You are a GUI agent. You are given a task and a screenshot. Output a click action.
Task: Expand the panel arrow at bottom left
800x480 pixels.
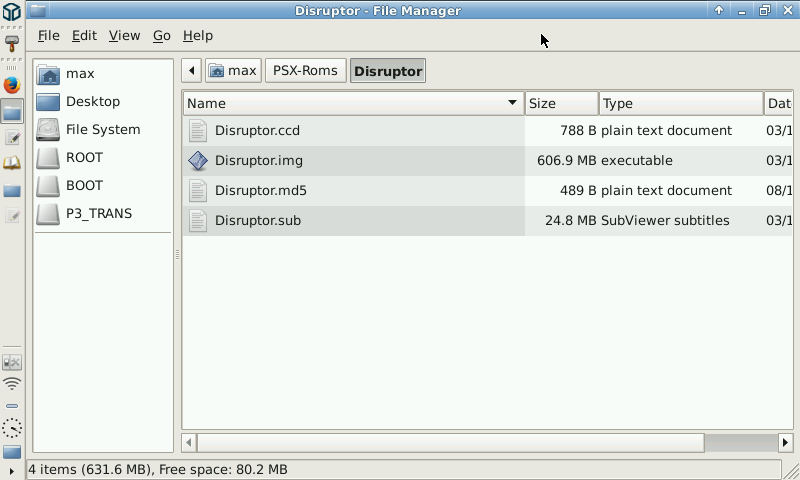[12, 470]
